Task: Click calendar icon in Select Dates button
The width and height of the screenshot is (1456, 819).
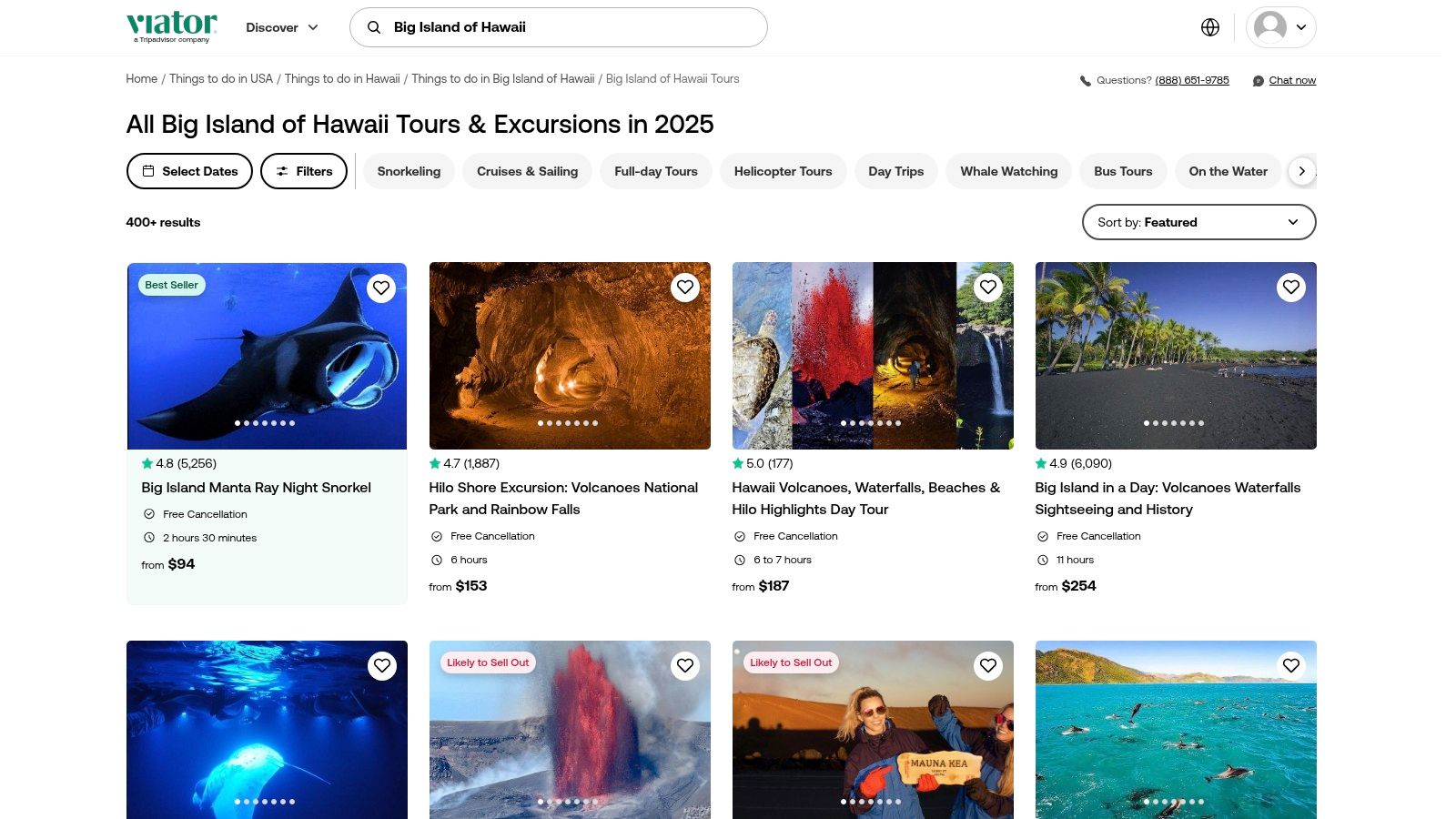Action: 148,171
